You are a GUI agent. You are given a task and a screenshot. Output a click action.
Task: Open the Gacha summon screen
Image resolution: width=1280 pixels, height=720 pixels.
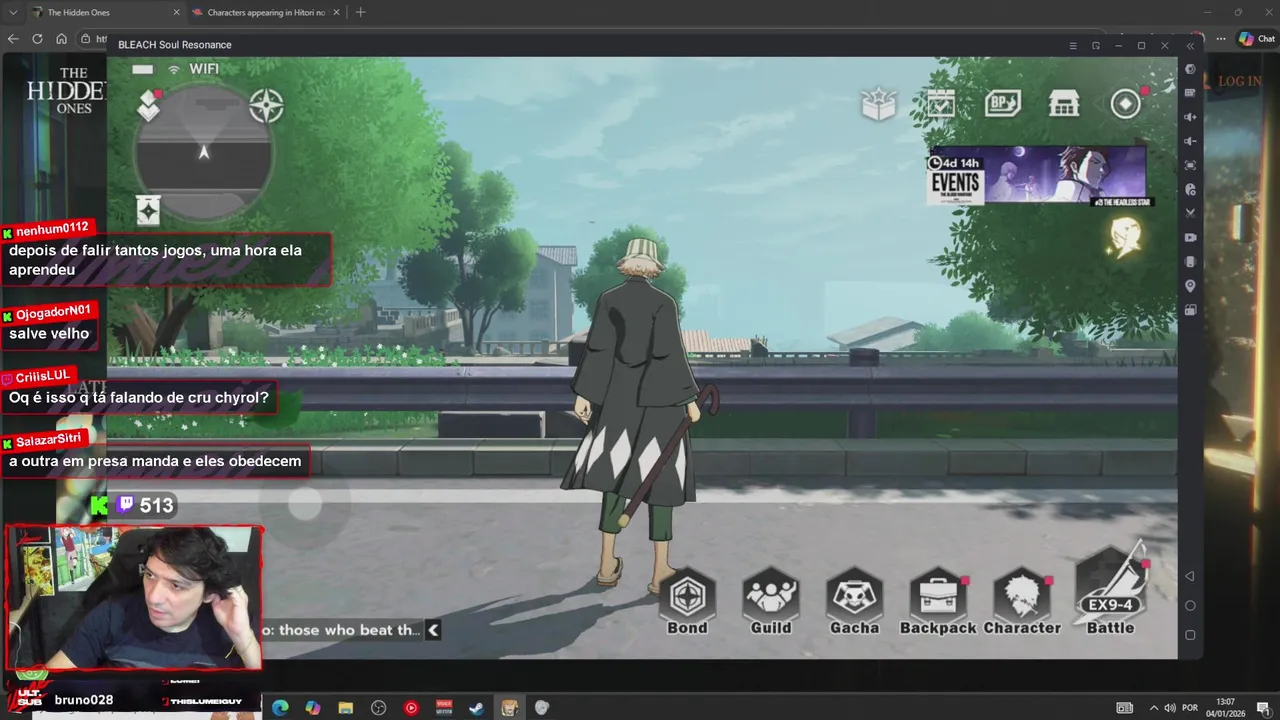pos(854,602)
